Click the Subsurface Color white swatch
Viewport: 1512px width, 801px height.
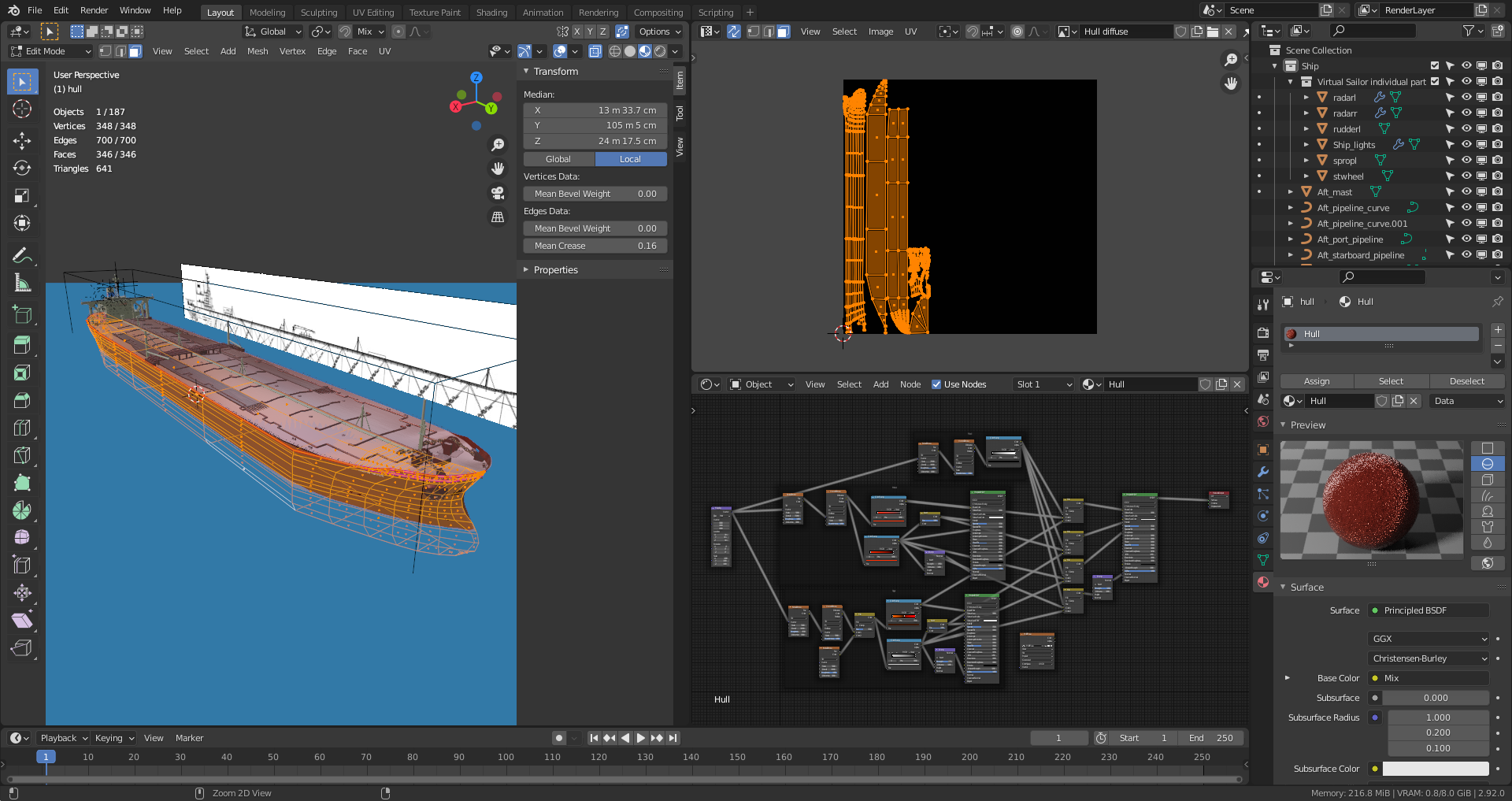click(1436, 769)
